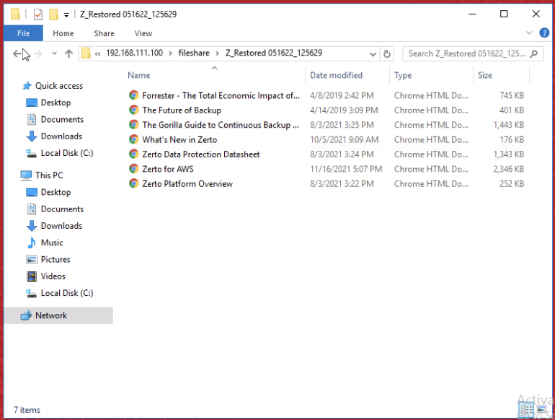Screen dimensions: 555x420
Task: Open the View ribbon tab
Action: click(143, 33)
